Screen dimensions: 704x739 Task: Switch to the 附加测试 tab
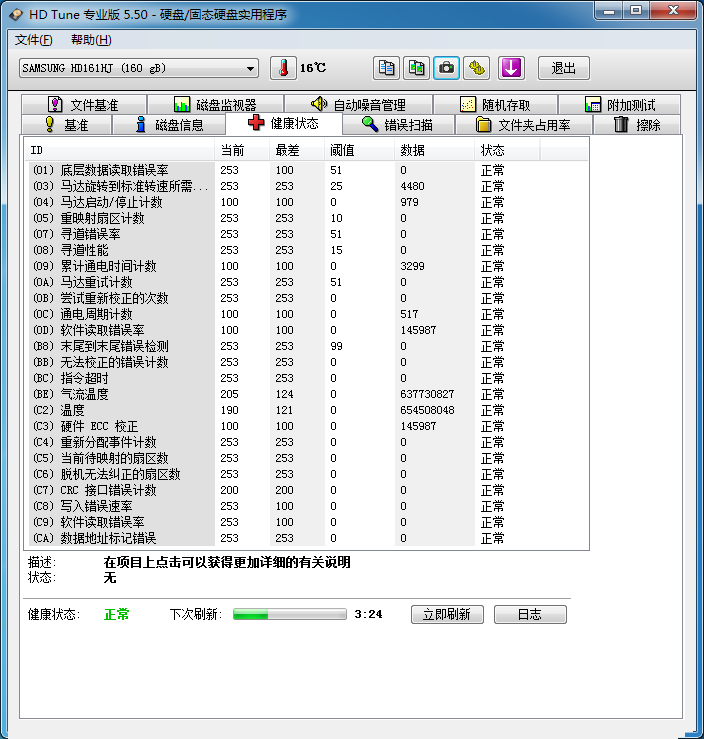(x=620, y=104)
